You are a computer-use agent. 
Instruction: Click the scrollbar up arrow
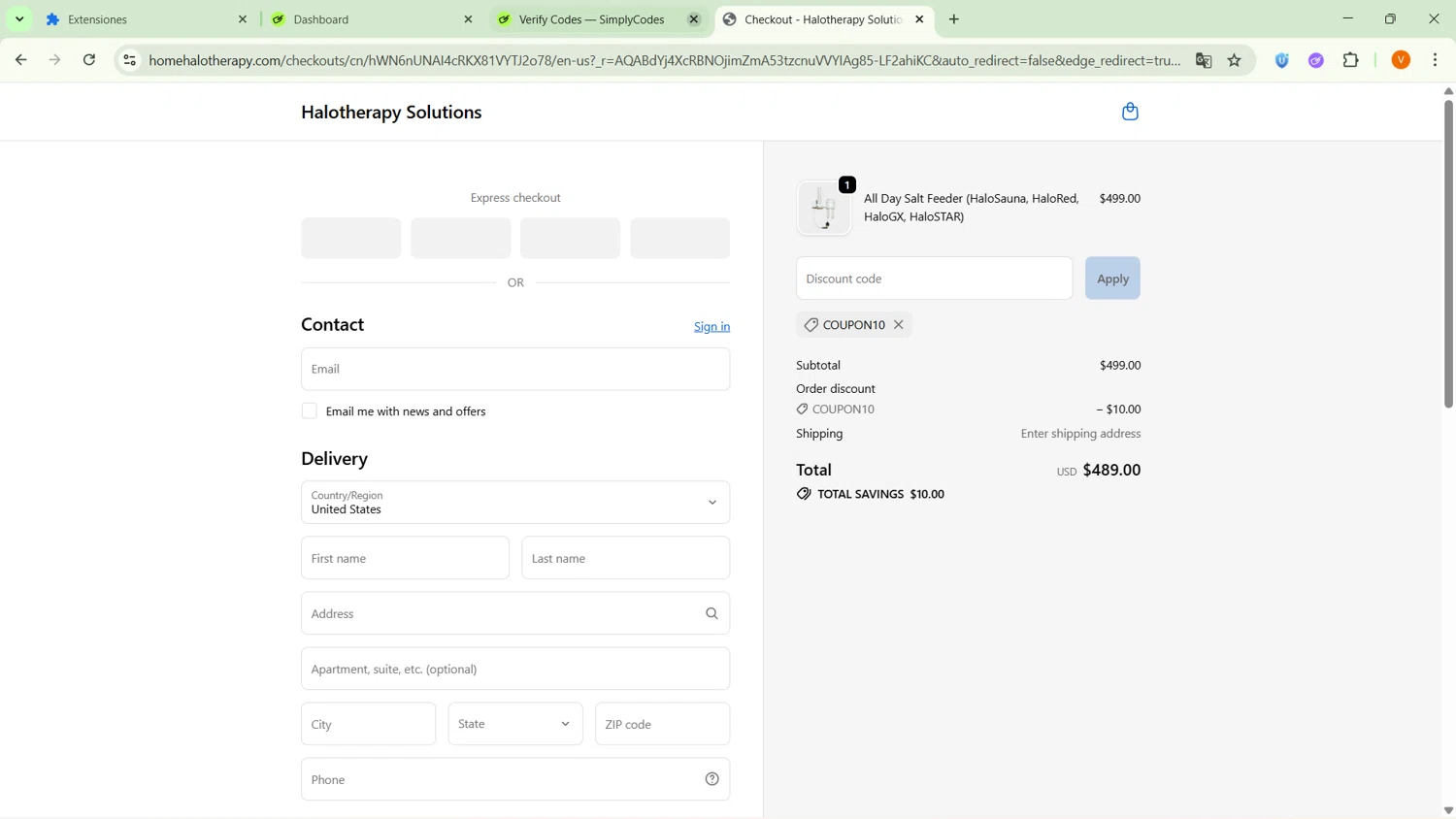click(x=1448, y=91)
